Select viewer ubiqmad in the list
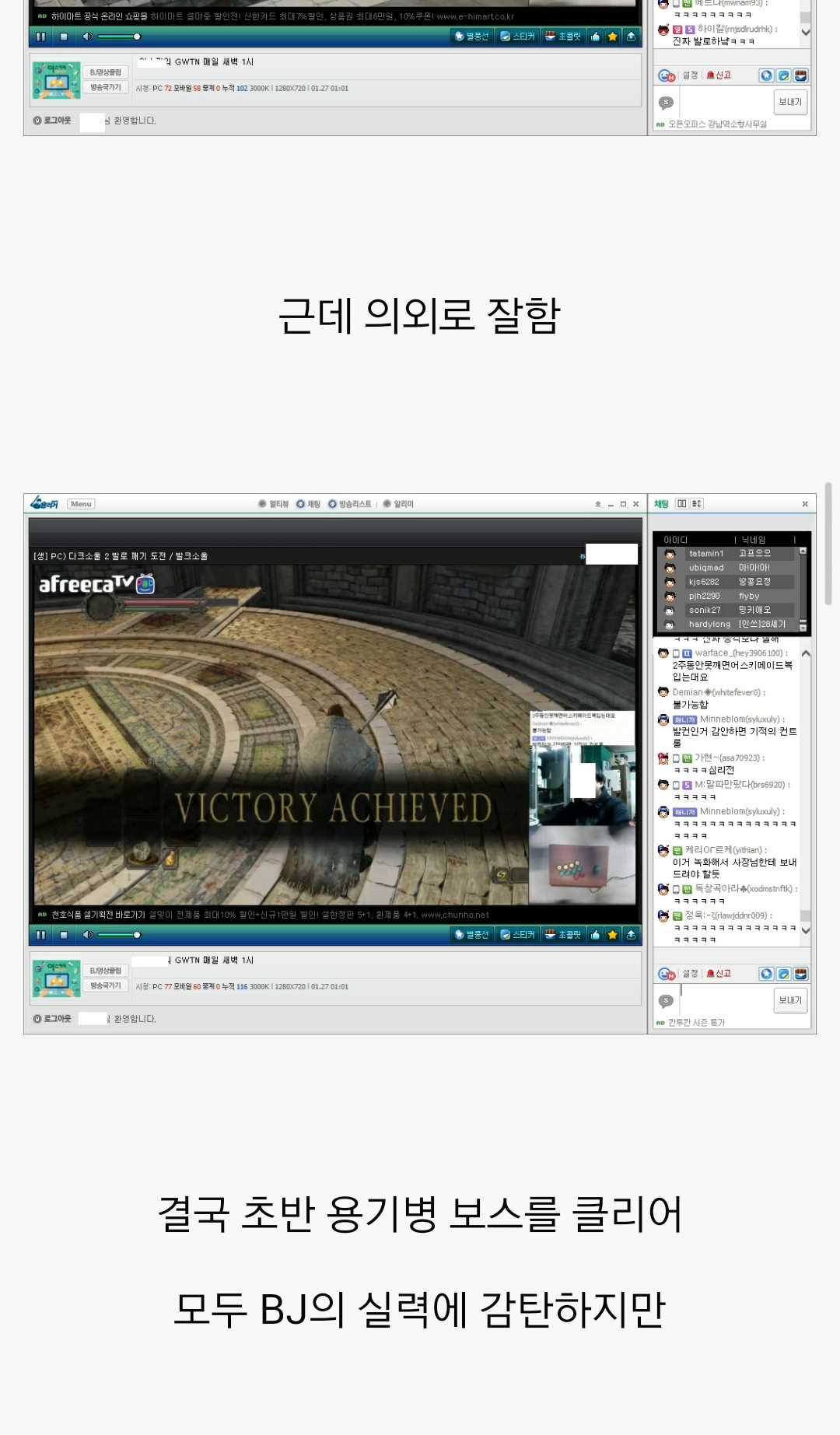Screen dimensions: 840x1435 [727, 568]
